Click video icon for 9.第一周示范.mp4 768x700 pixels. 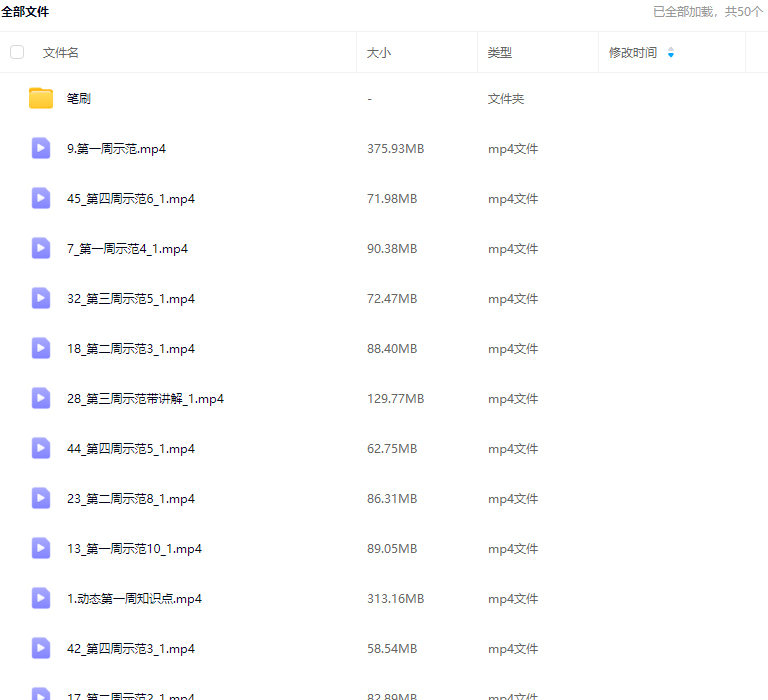41,148
